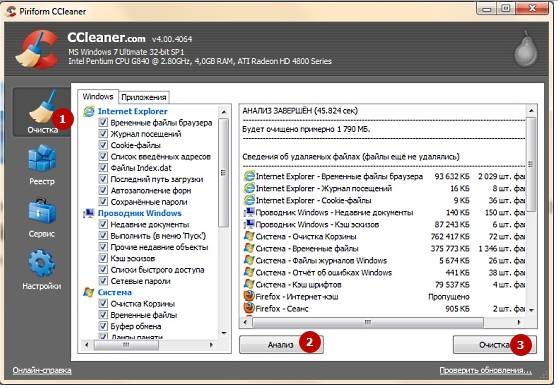Click the Анализ button
558x388 pixels.
pyautogui.click(x=281, y=344)
